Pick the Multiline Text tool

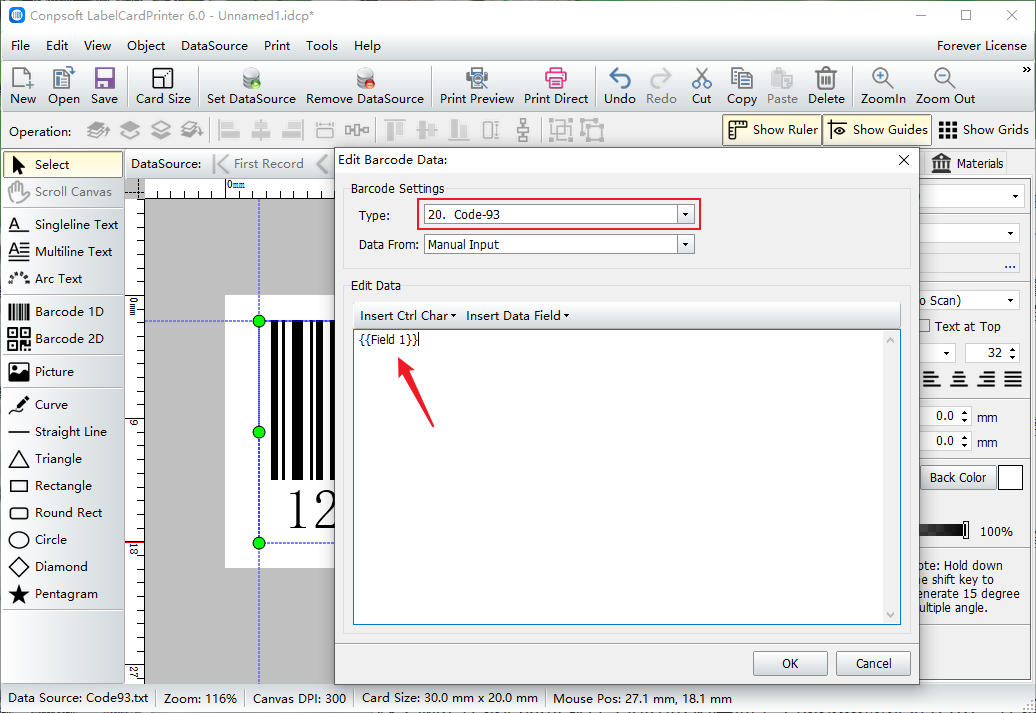click(x=63, y=252)
